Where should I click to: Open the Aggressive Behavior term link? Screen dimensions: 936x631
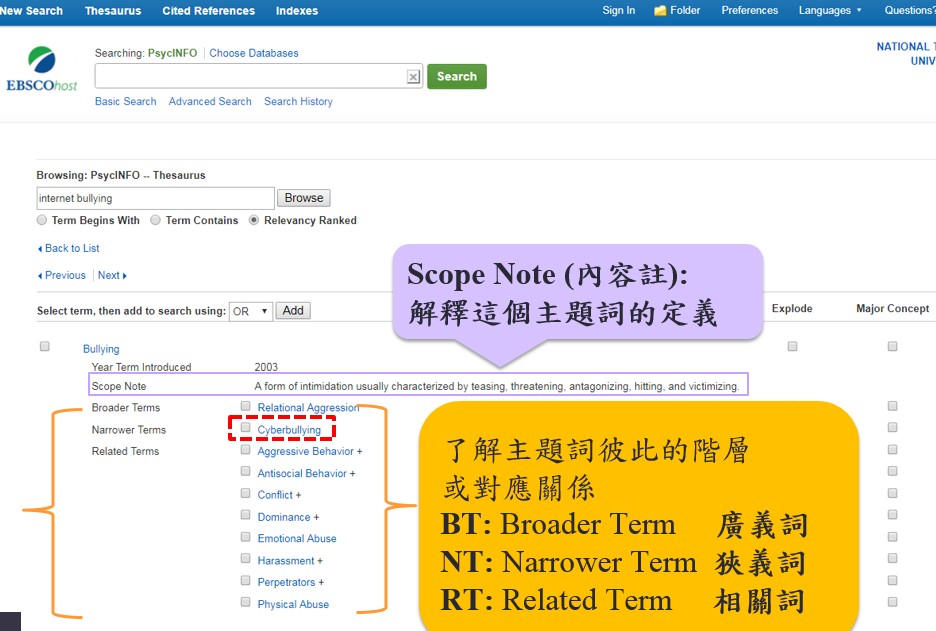click(x=306, y=451)
